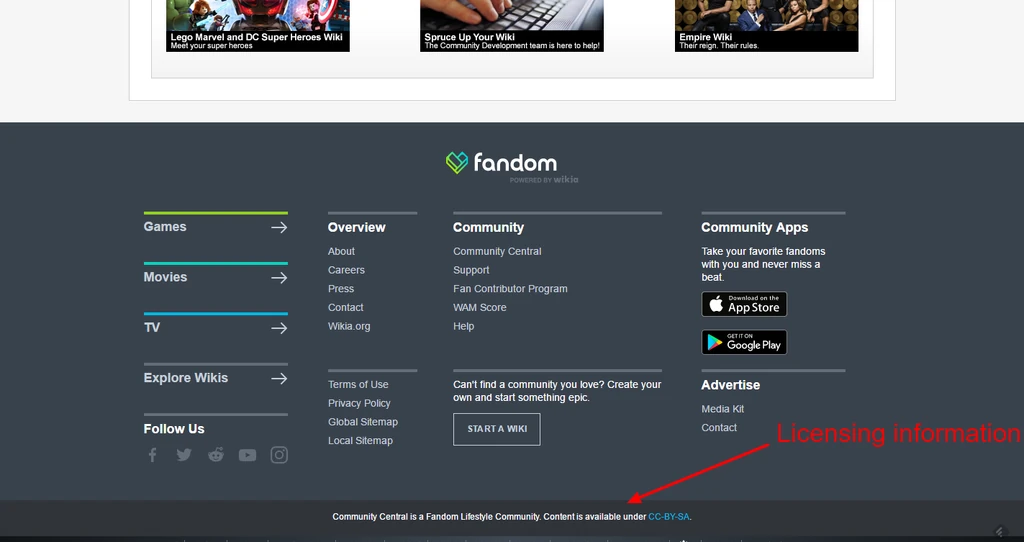Tap the Download on the App Store badge
The image size is (1024, 542).
(744, 304)
